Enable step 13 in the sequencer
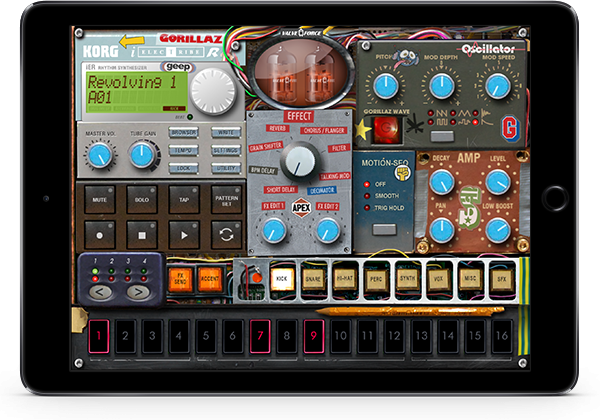This screenshot has width=600, height=420. (421, 336)
